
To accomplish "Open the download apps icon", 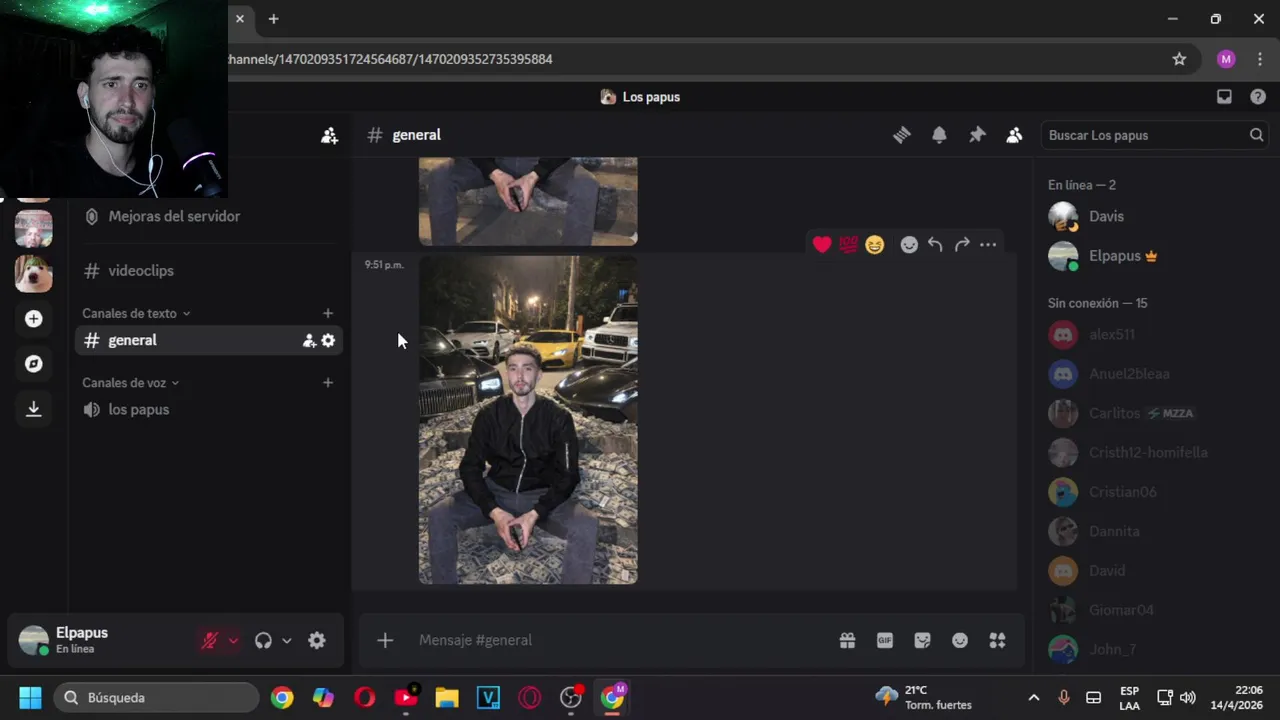I will (x=34, y=408).
